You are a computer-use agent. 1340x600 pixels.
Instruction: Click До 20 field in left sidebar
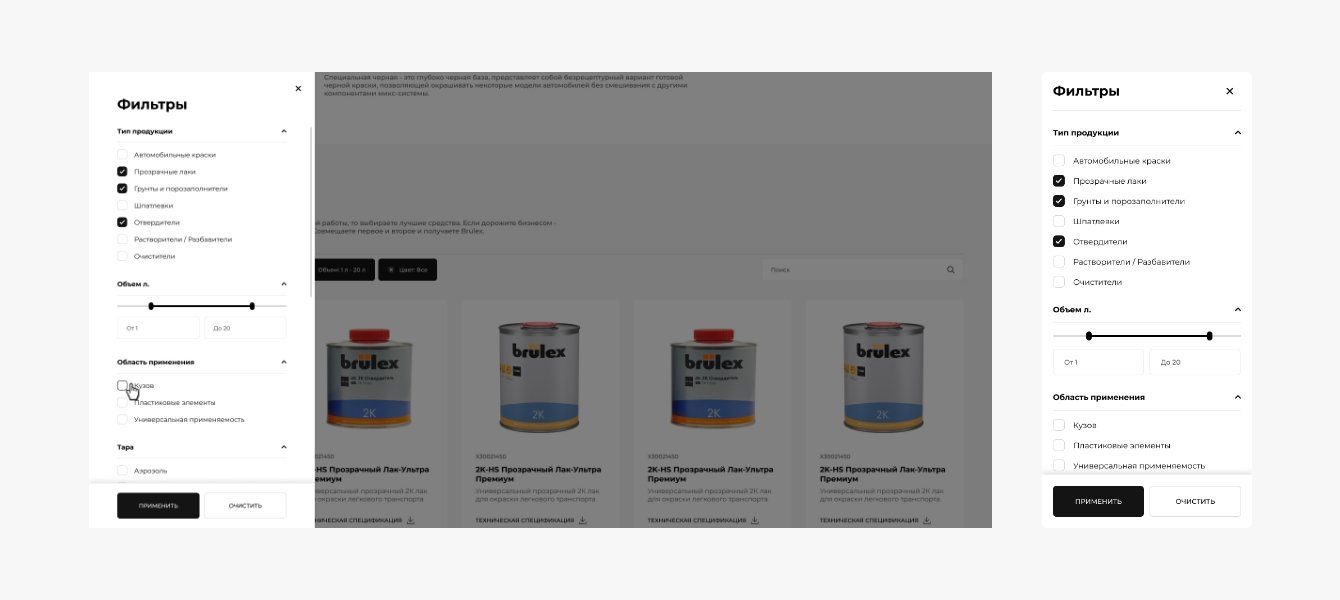245,328
